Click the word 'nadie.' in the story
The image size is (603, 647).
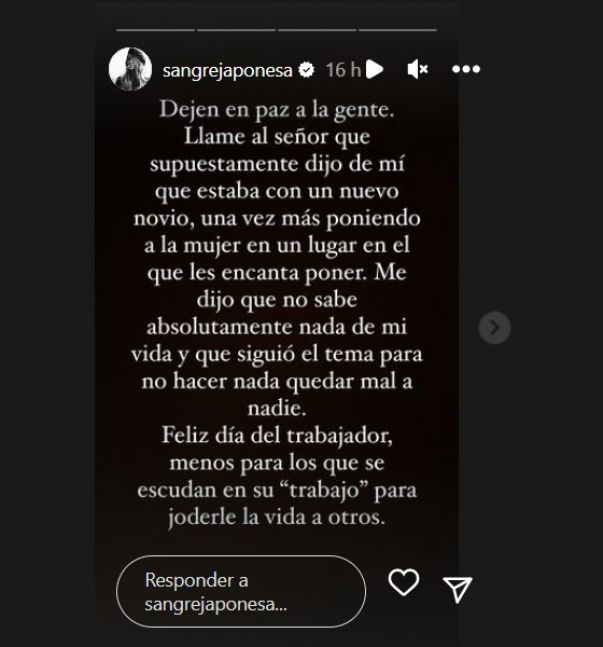click(x=277, y=409)
